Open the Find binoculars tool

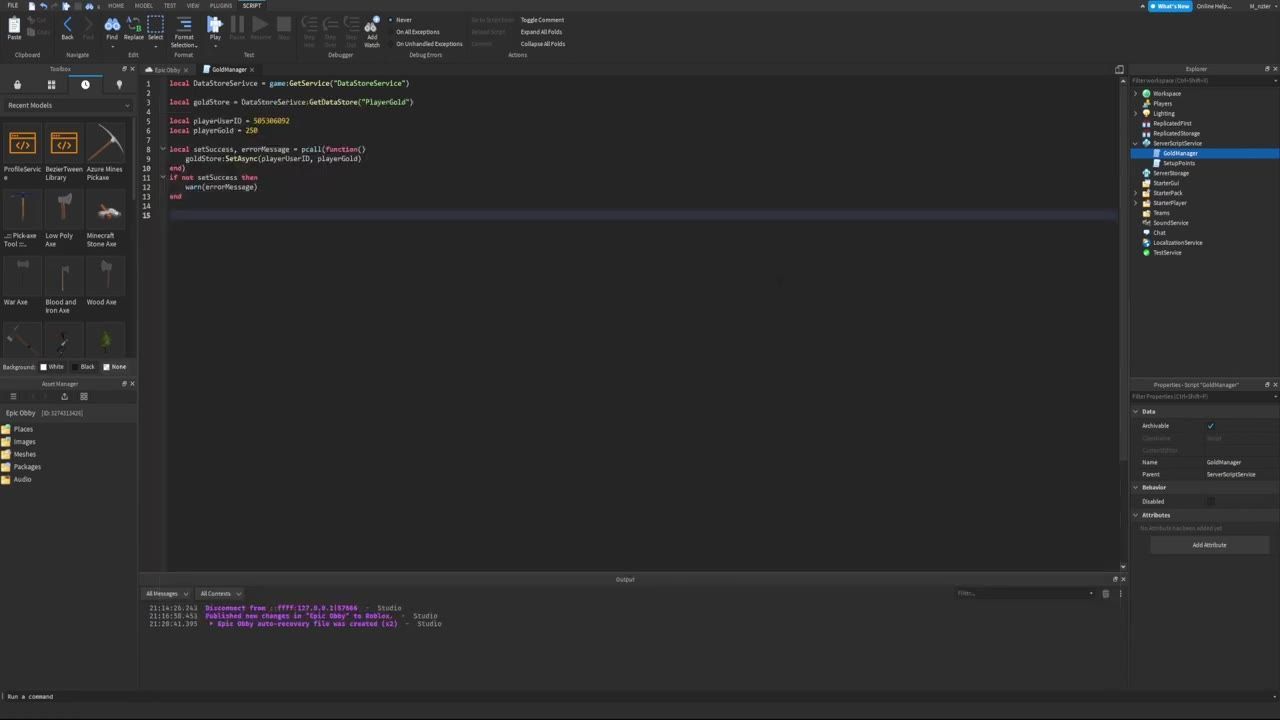point(112,25)
